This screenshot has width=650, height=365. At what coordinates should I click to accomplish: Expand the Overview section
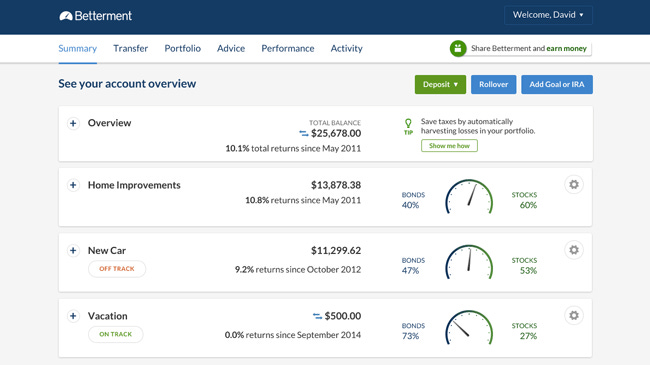pos(73,123)
